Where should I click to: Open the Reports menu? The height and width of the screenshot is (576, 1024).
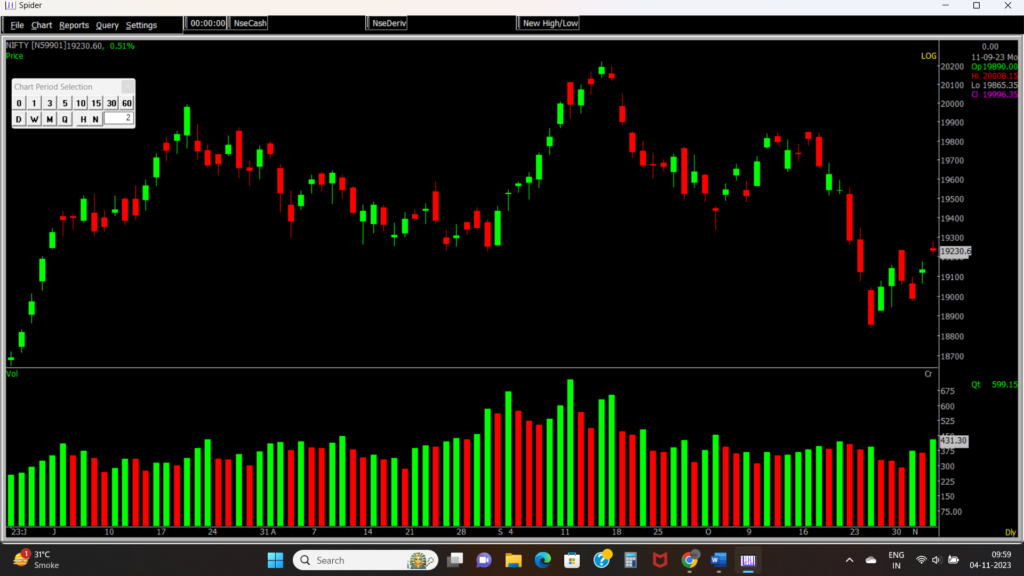[74, 25]
